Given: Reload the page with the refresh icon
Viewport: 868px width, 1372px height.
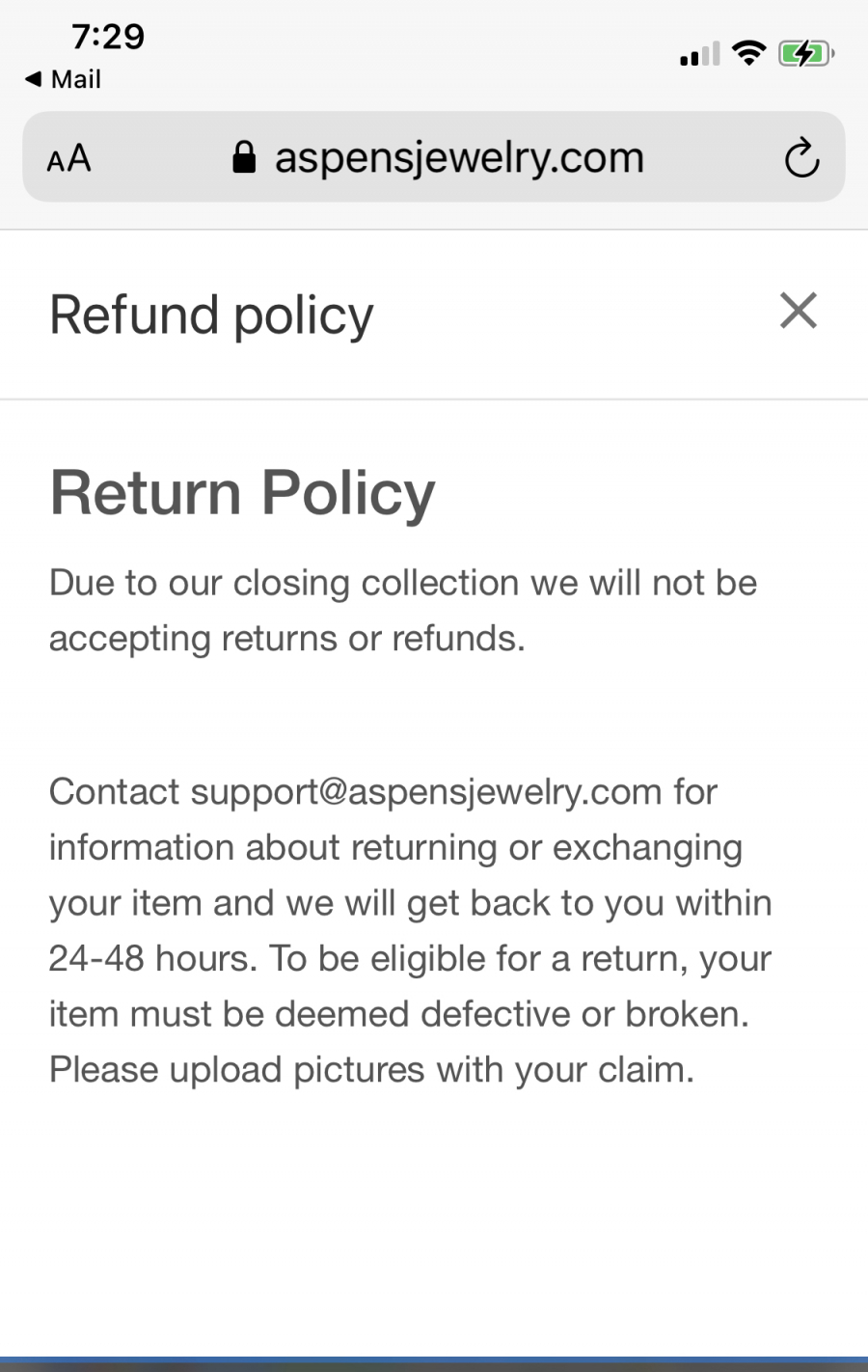Looking at the screenshot, I should point(801,158).
